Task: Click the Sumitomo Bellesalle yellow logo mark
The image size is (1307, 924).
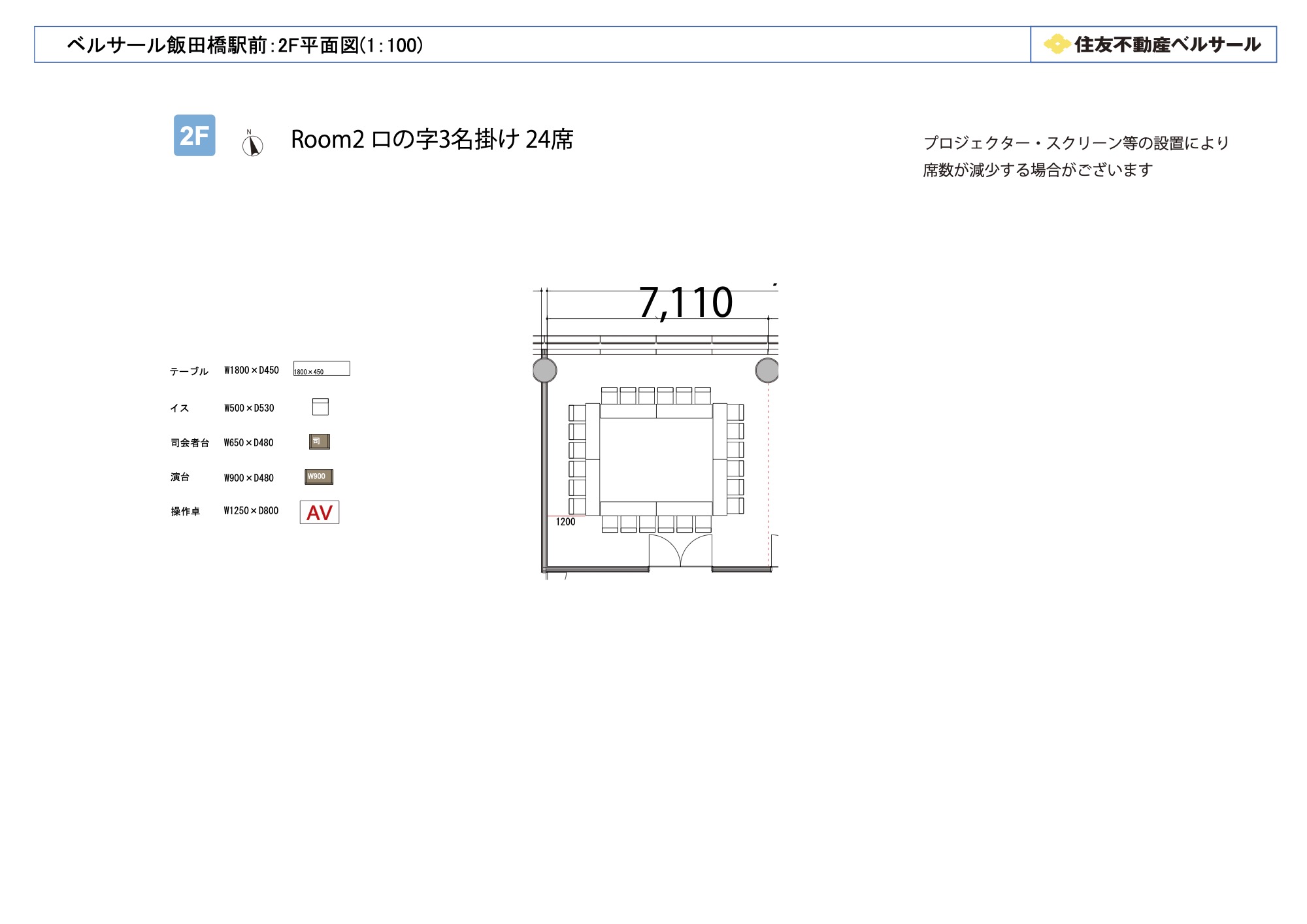Action: (1056, 44)
